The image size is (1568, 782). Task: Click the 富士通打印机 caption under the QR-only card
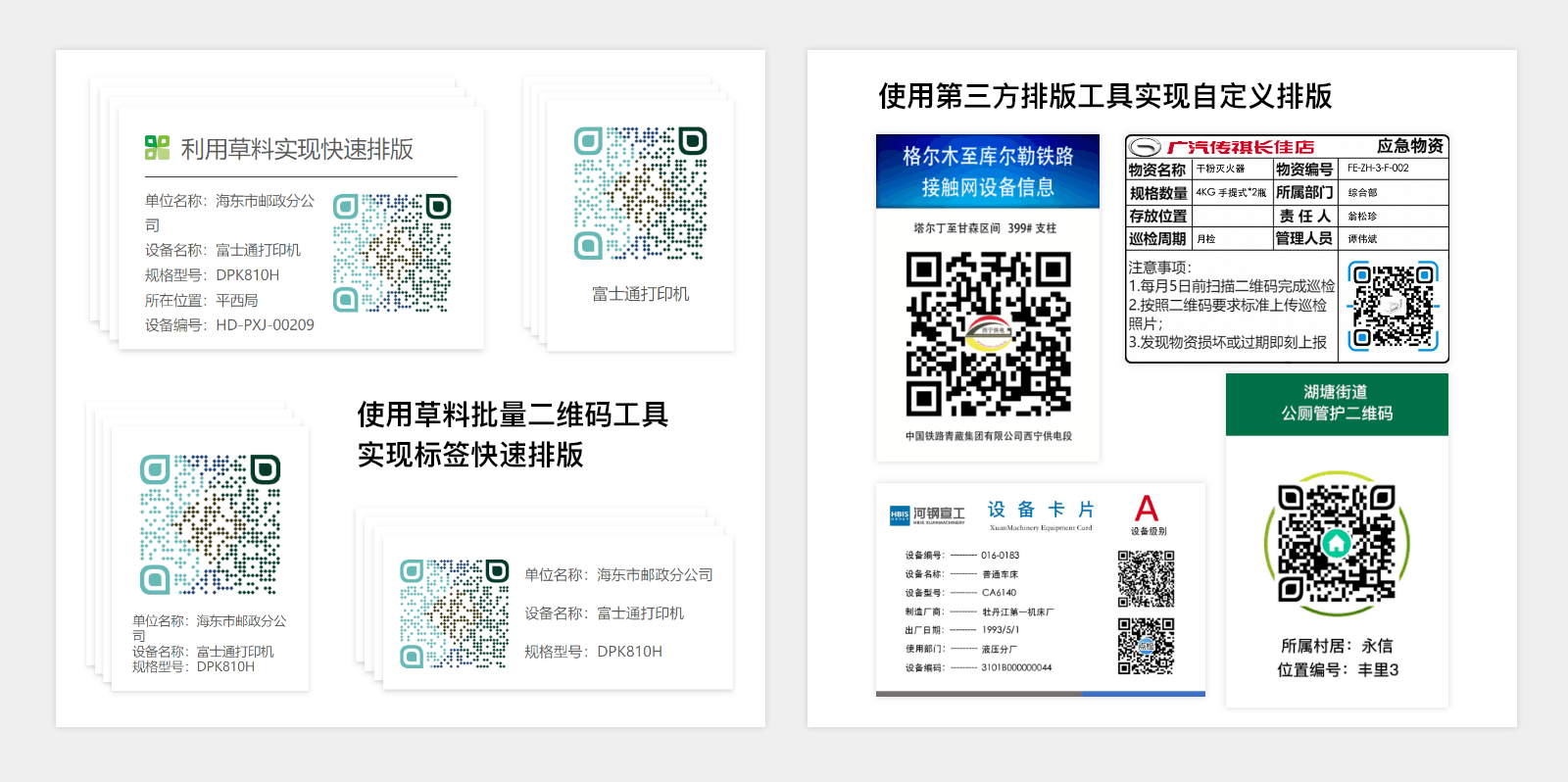[641, 294]
